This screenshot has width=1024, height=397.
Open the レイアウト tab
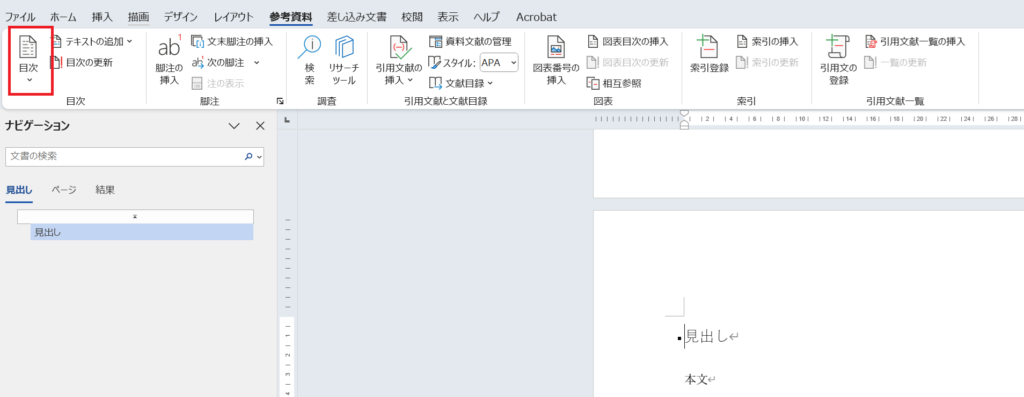click(x=234, y=17)
